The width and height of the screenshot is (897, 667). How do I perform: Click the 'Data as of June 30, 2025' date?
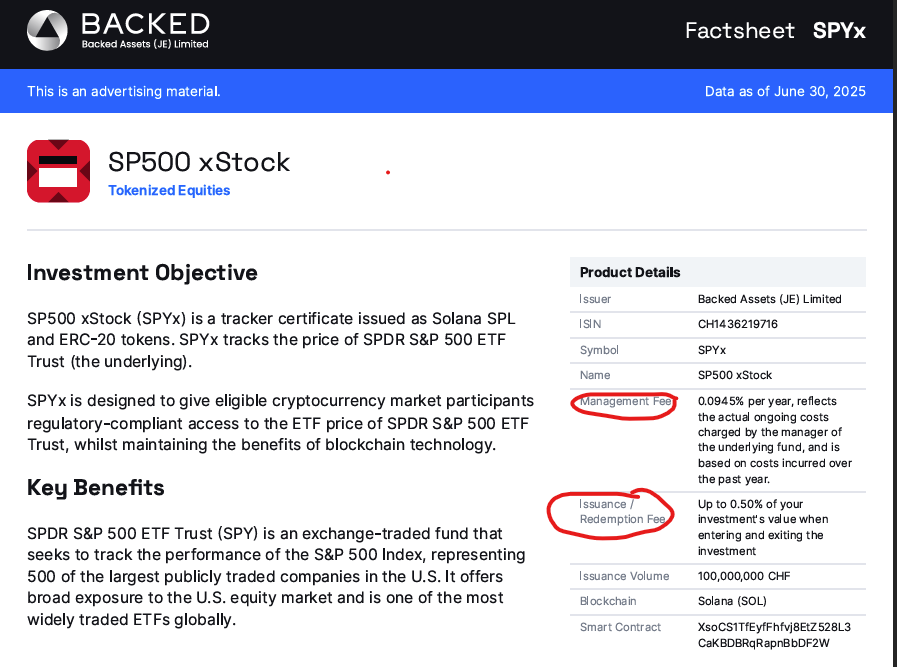tap(785, 92)
